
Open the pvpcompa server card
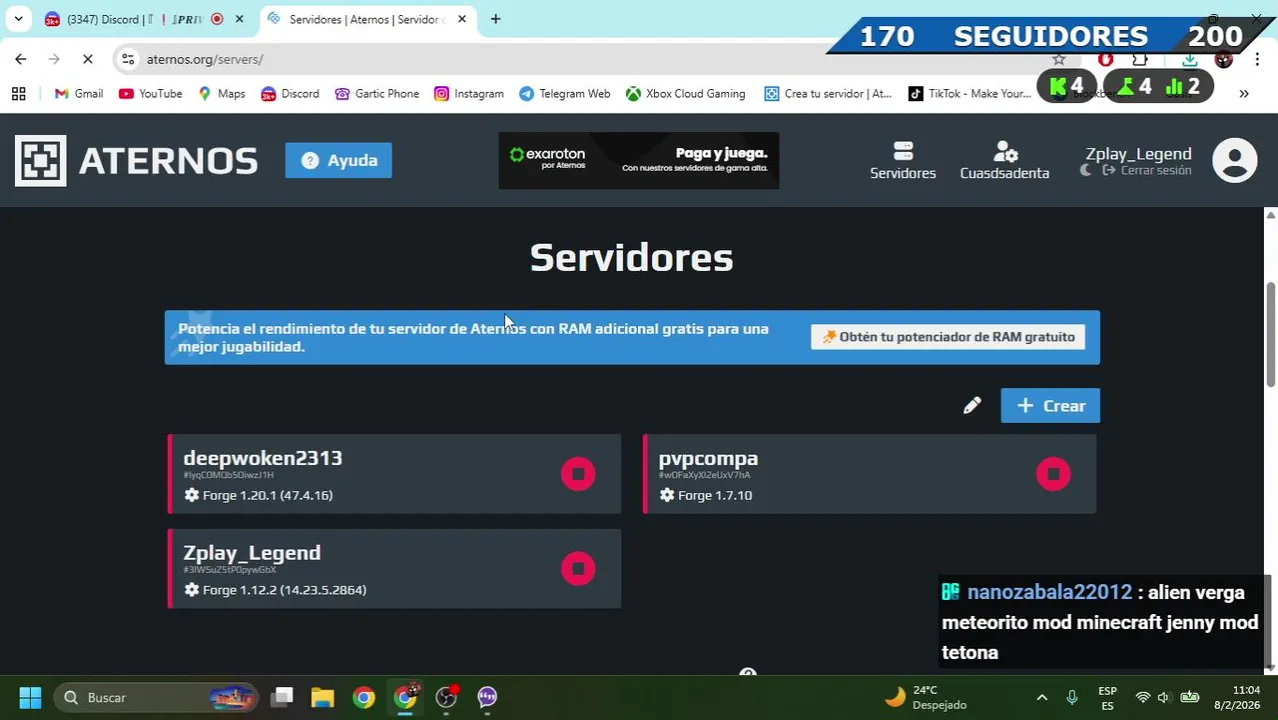[869, 474]
